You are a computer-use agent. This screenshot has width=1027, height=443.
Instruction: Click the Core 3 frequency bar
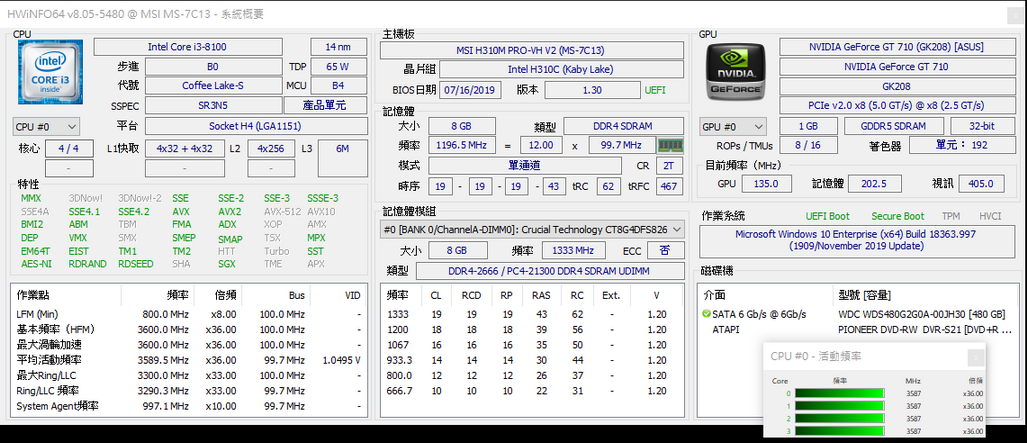click(840, 431)
